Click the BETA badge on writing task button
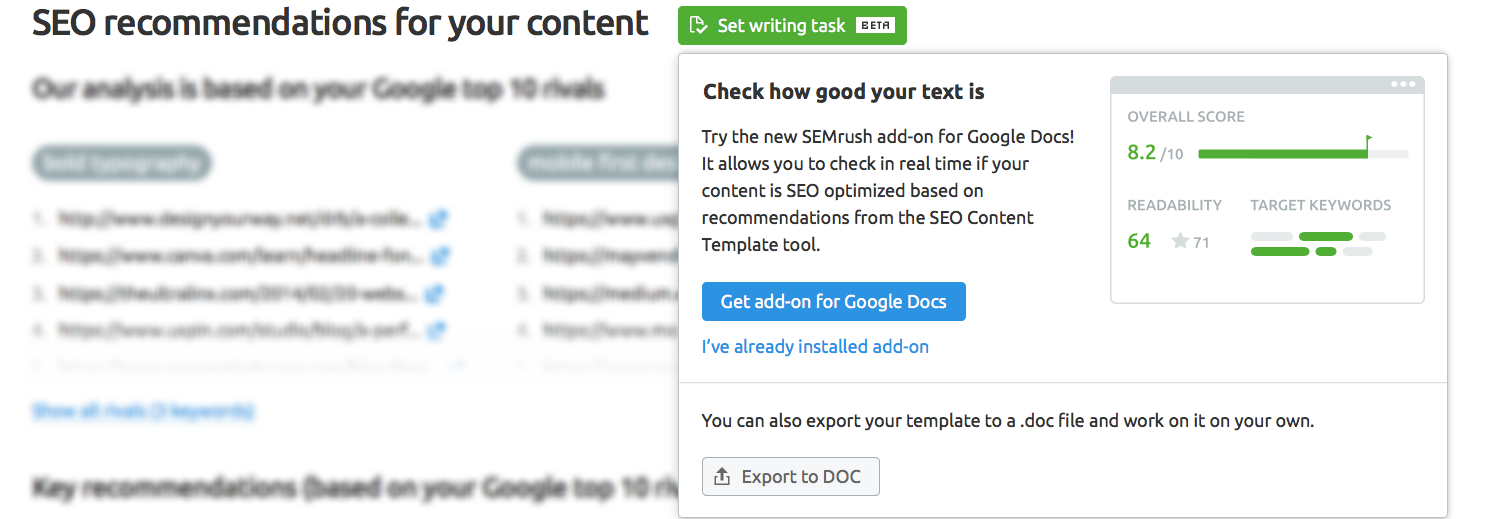Screen dimensions: 1486x519 point(876,26)
